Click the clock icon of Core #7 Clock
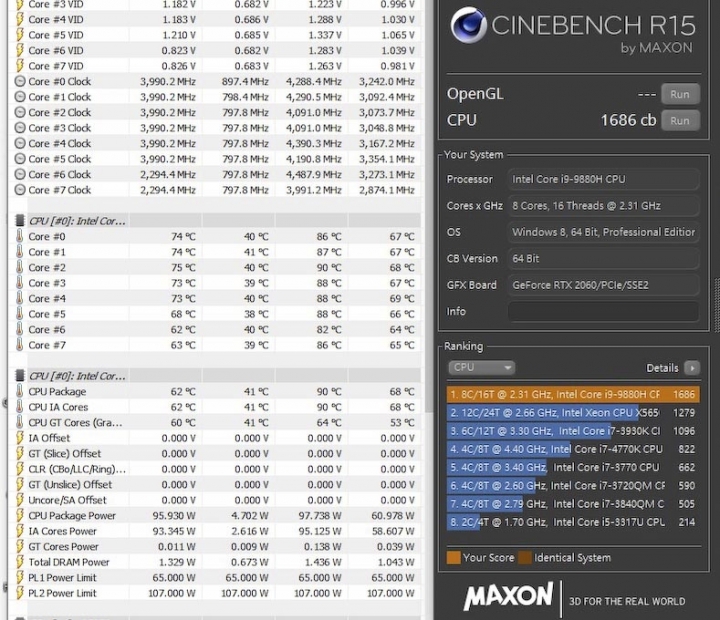Screen dimensions: 720x620 pyautogui.click(x=20, y=190)
